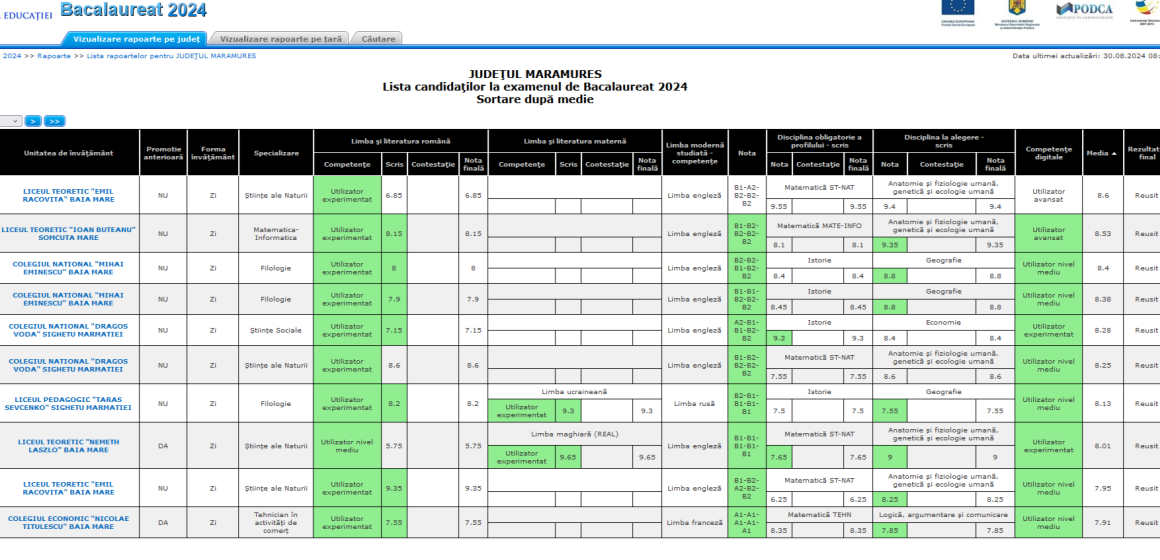The height and width of the screenshot is (560, 1160).
Task: Open Liceul Pedagogic Taras Sevcenko link
Action: click(68, 403)
